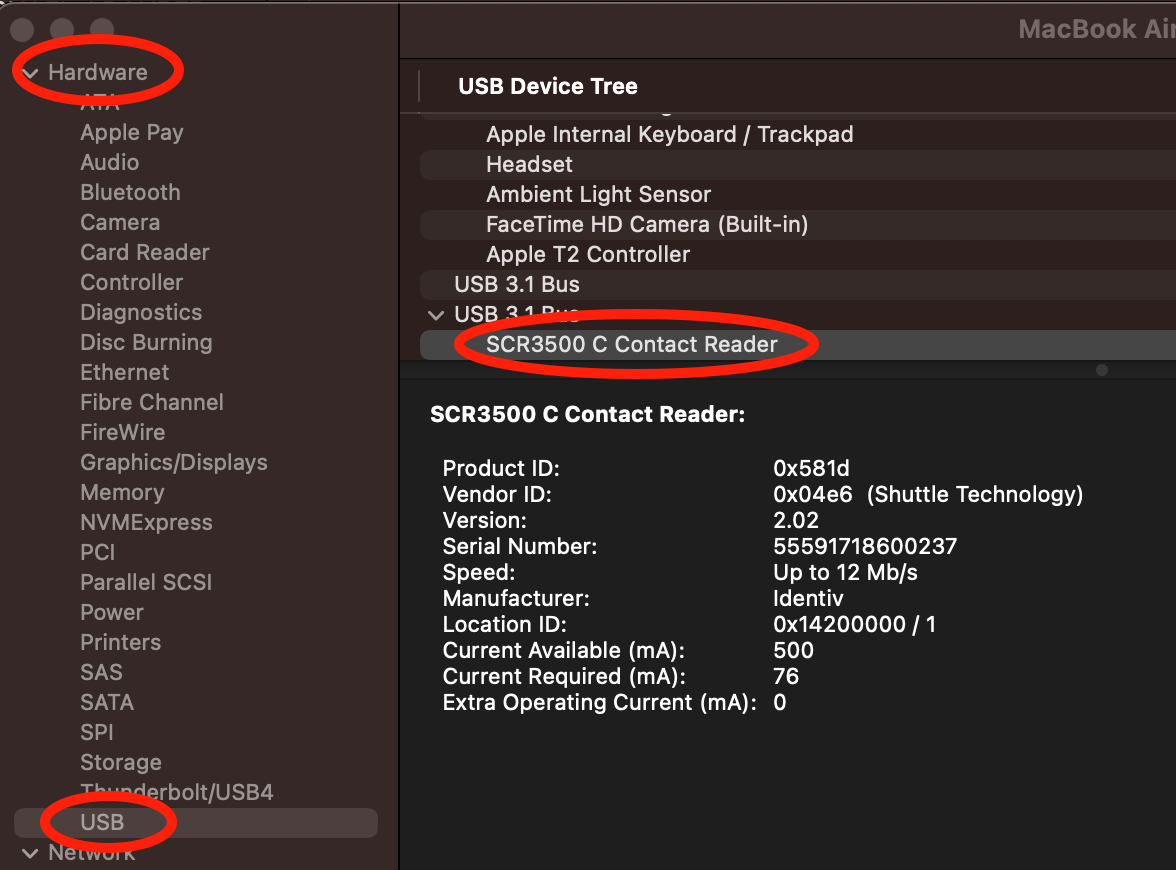Select SCR3500 C Contact Reader device
Screen dimensions: 1176x870
point(631,344)
